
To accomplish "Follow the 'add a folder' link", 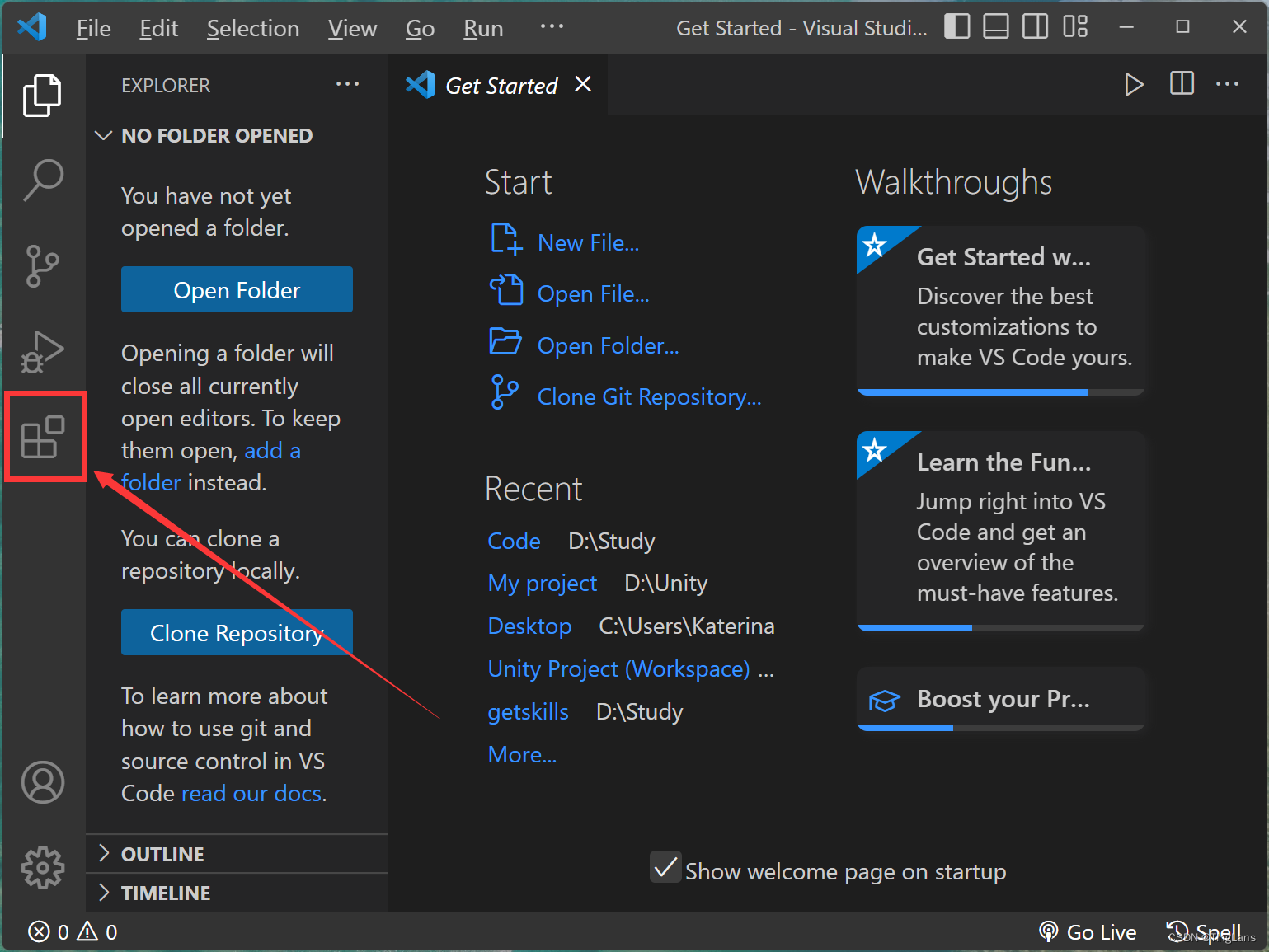I will pyautogui.click(x=211, y=467).
